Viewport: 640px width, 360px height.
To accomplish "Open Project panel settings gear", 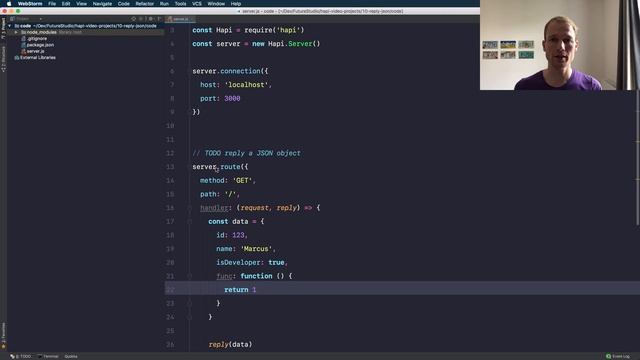I will pos(151,19).
